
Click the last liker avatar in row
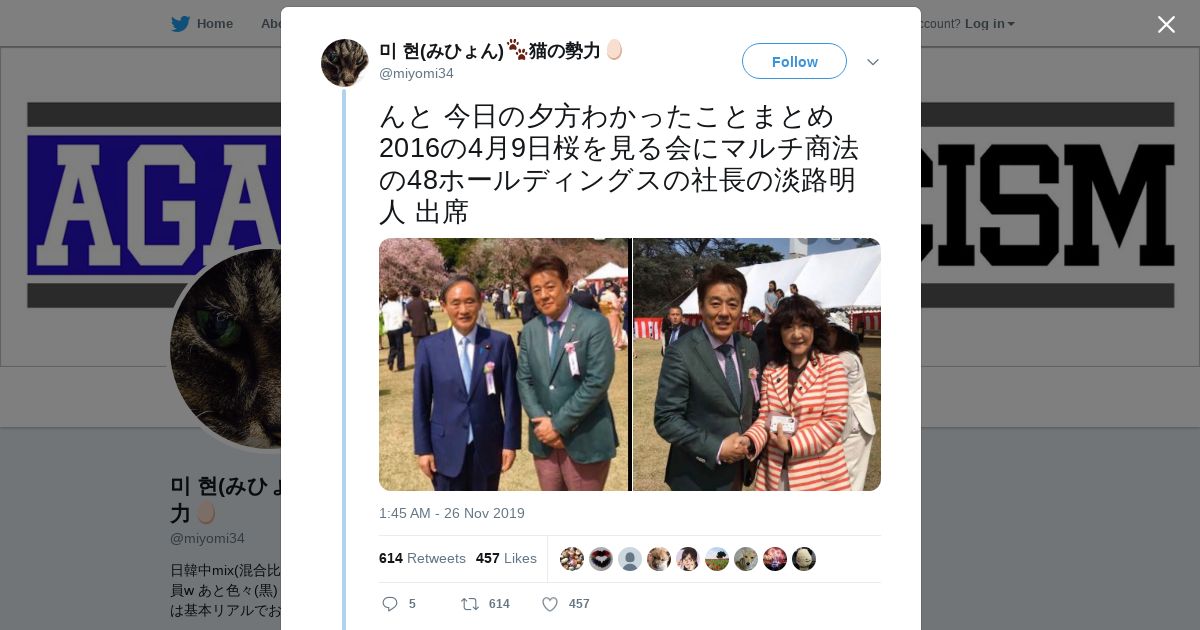pos(804,559)
